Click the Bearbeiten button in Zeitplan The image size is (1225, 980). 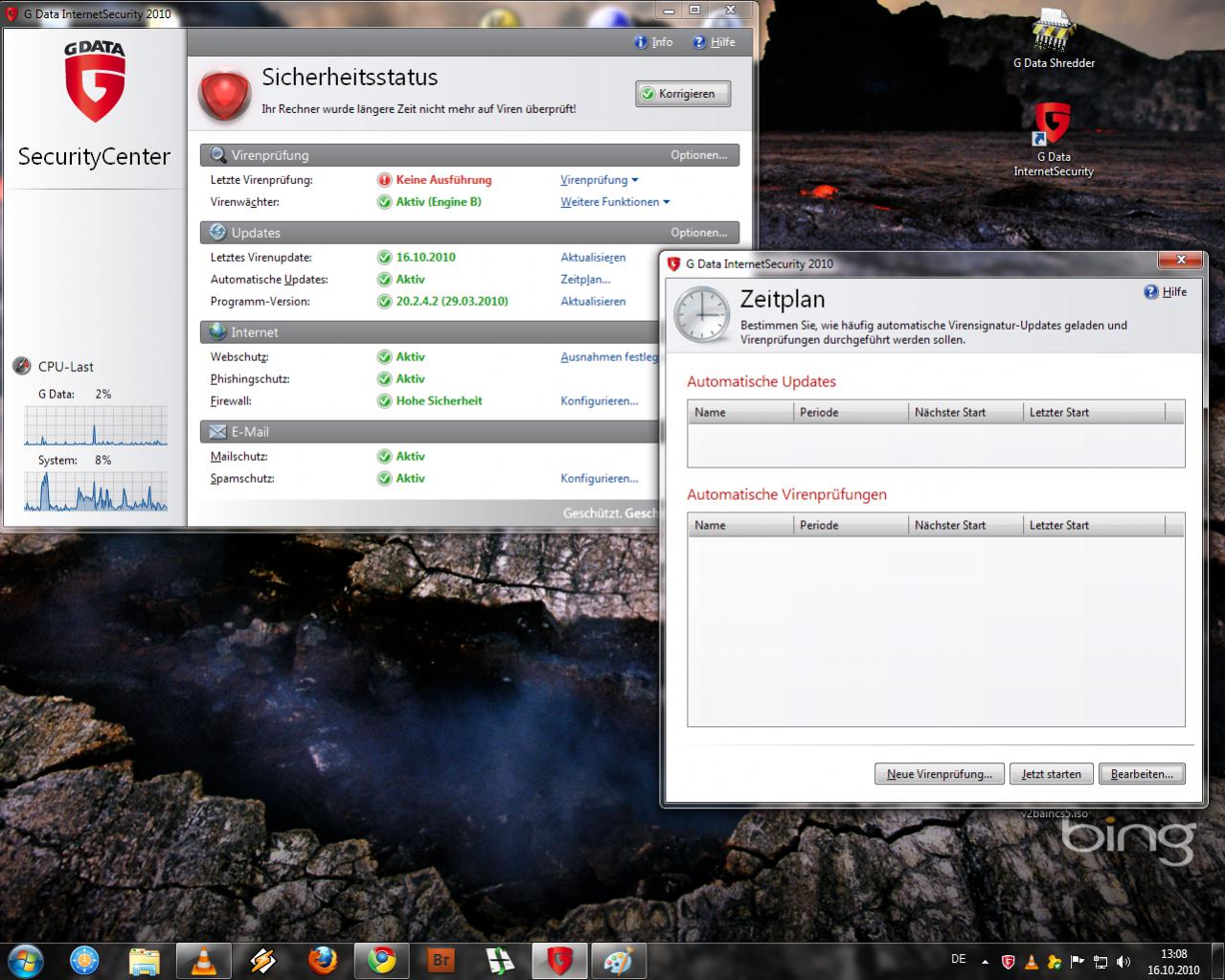[1142, 774]
